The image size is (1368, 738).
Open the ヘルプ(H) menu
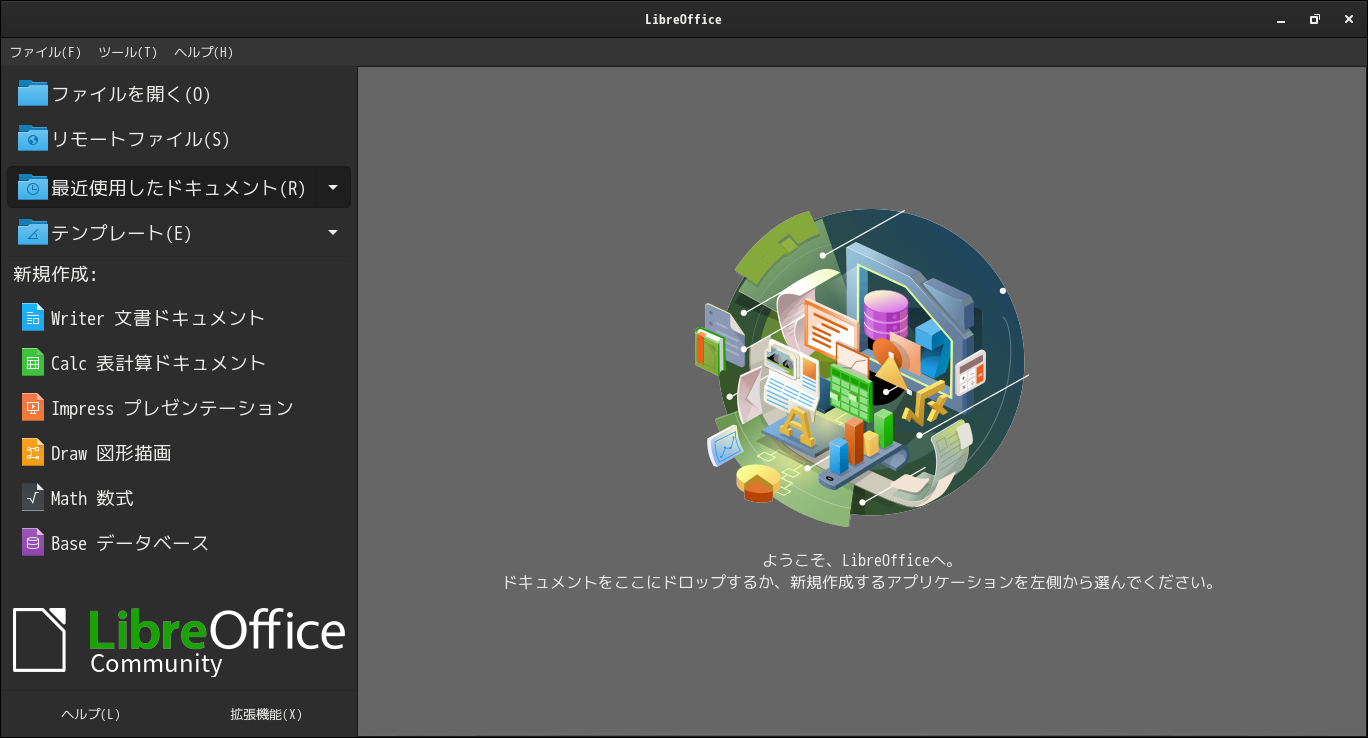[x=204, y=52]
